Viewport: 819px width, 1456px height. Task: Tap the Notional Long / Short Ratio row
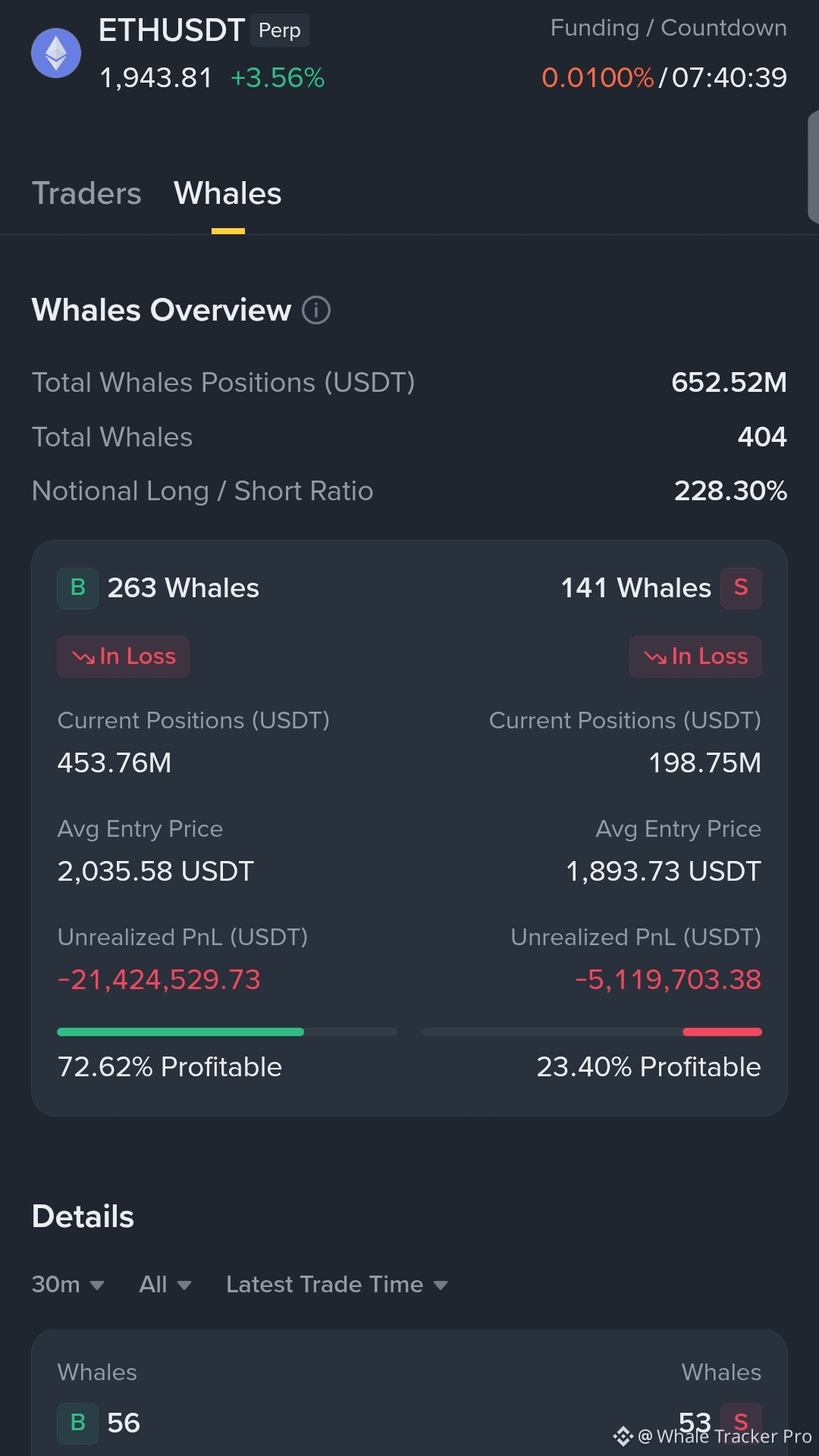click(409, 491)
